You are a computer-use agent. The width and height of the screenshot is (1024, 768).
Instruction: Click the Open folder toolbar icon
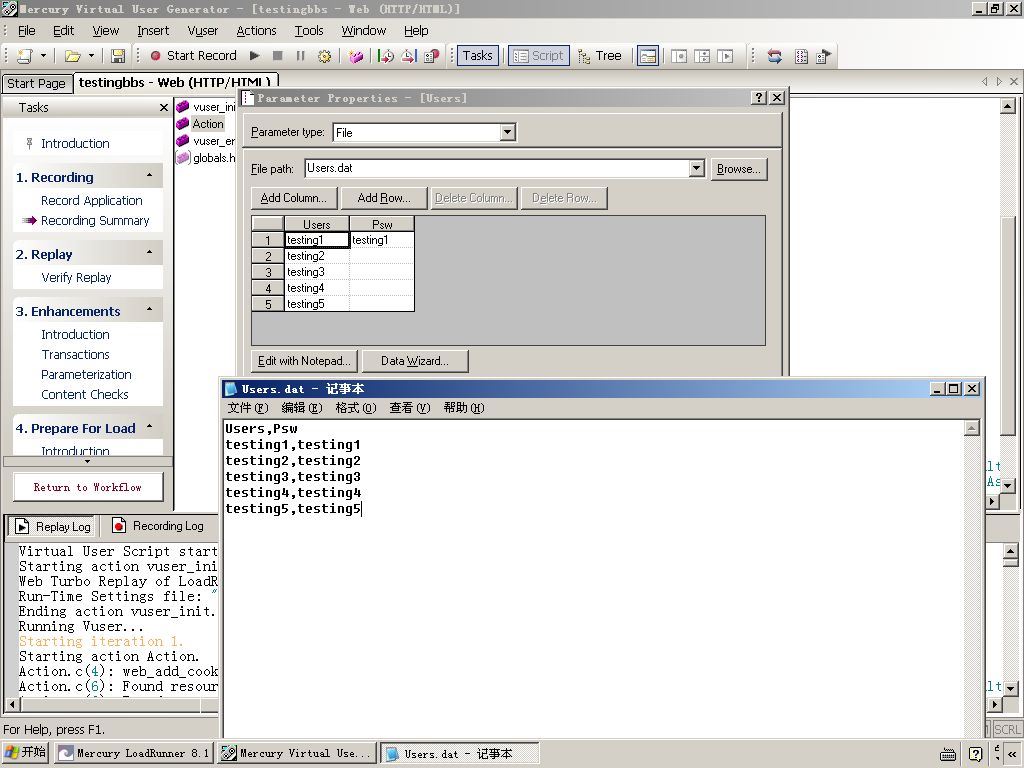coord(72,56)
